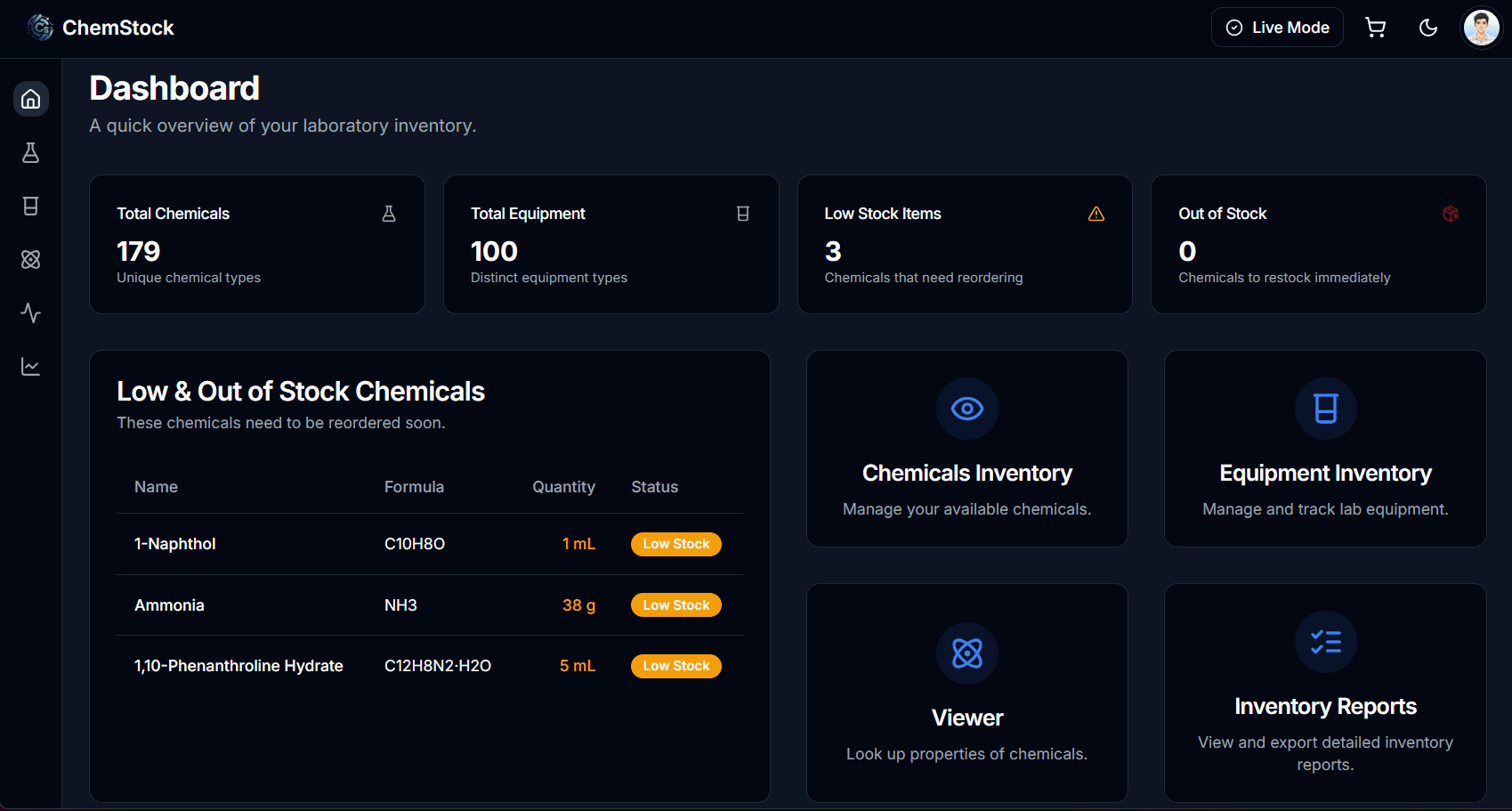The width and height of the screenshot is (1512, 811).
Task: Click the Status column header
Action: coord(655,487)
